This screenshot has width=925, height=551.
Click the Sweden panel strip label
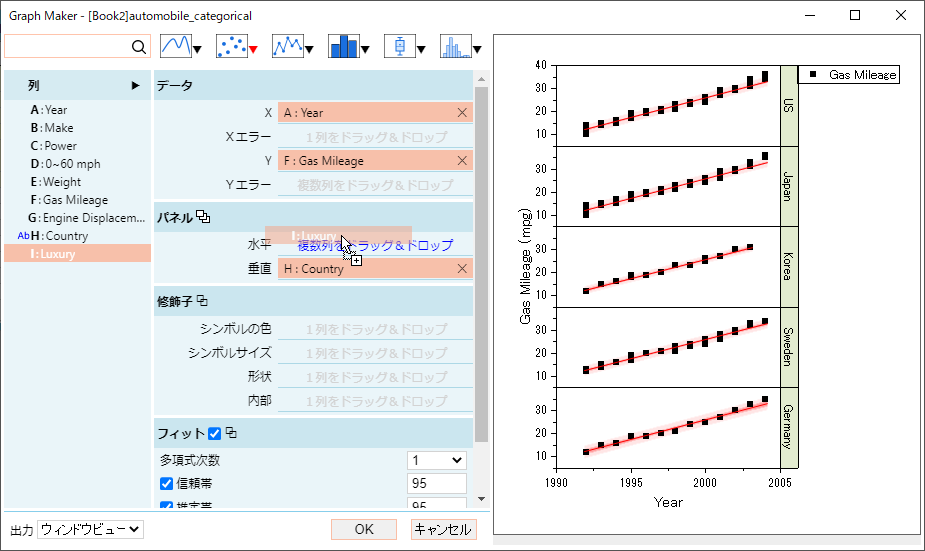789,347
